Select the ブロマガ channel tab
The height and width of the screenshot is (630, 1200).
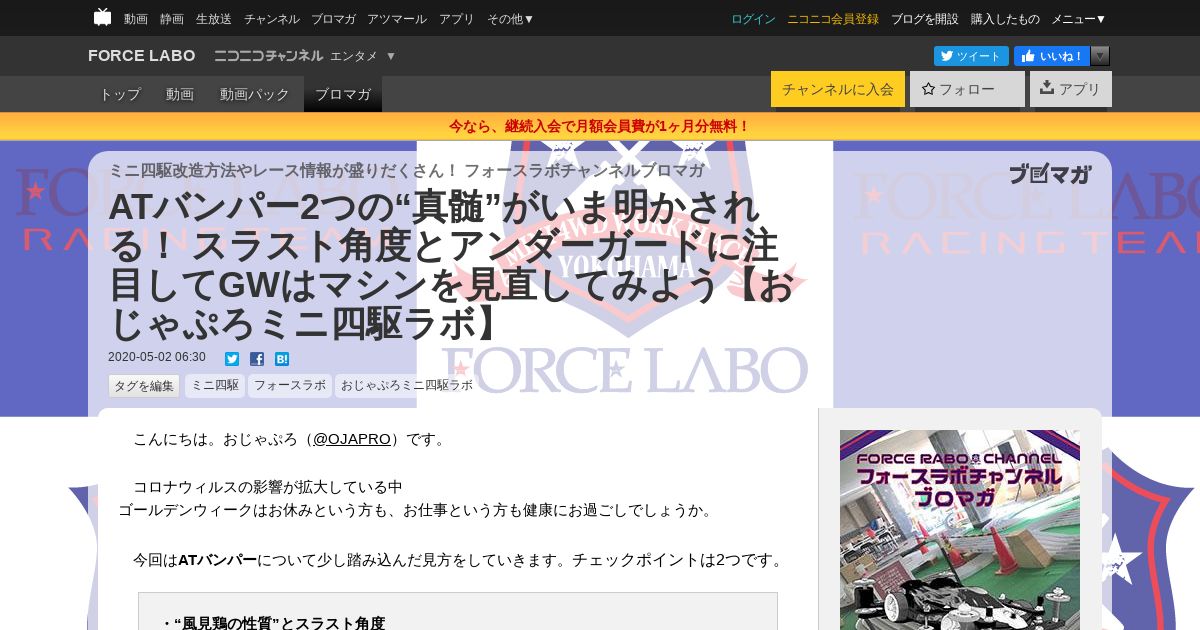[343, 94]
